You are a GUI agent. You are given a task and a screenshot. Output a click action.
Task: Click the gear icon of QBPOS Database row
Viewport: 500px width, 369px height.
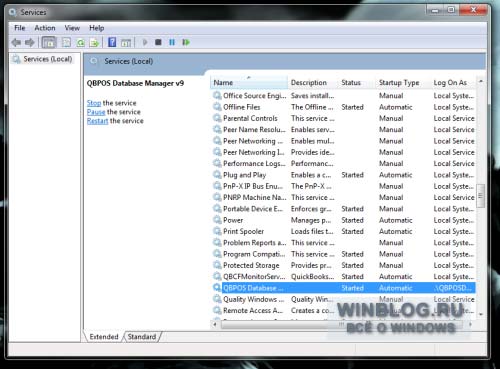point(217,288)
